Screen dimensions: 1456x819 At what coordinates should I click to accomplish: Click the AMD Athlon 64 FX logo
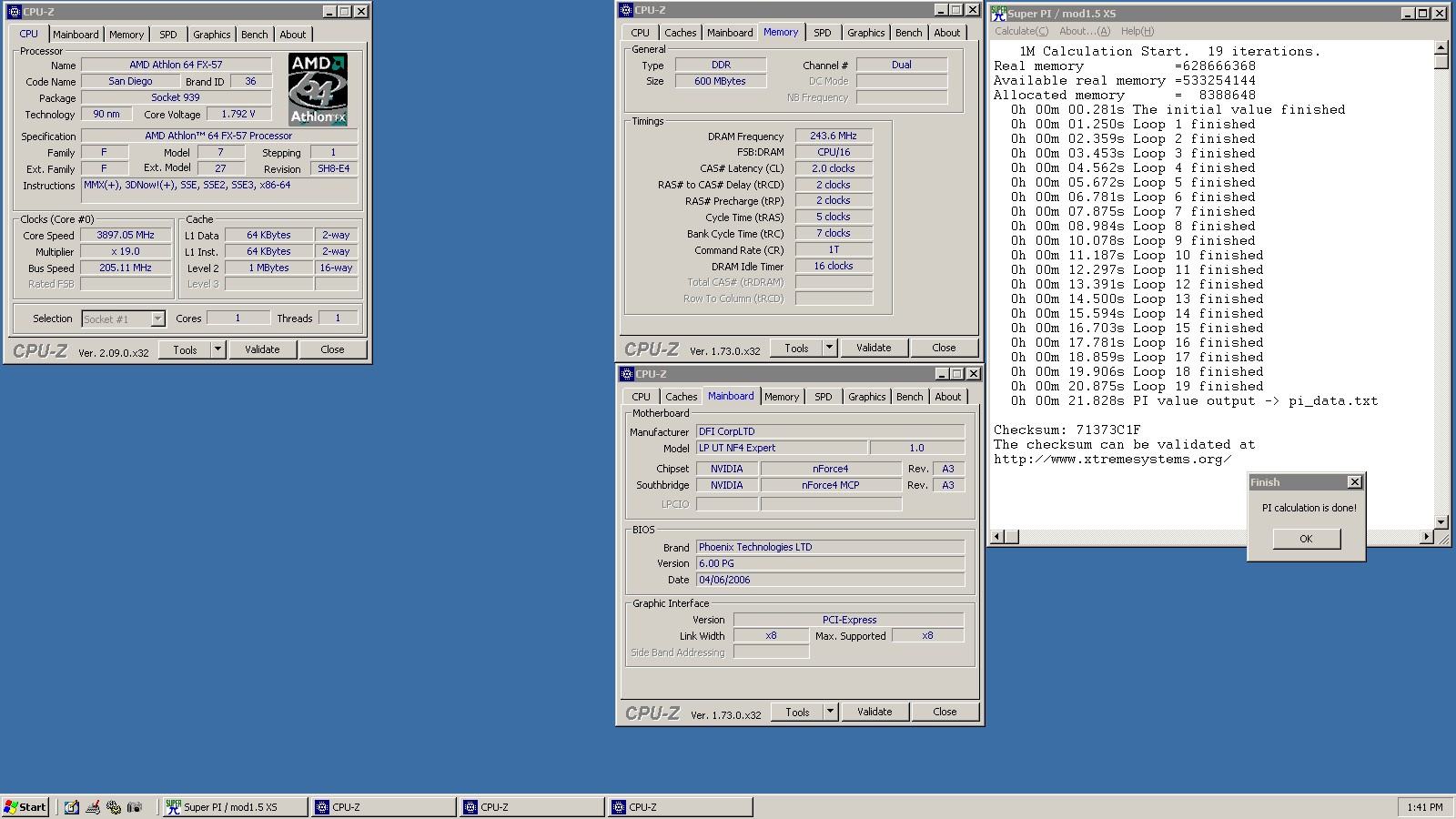pos(318,89)
